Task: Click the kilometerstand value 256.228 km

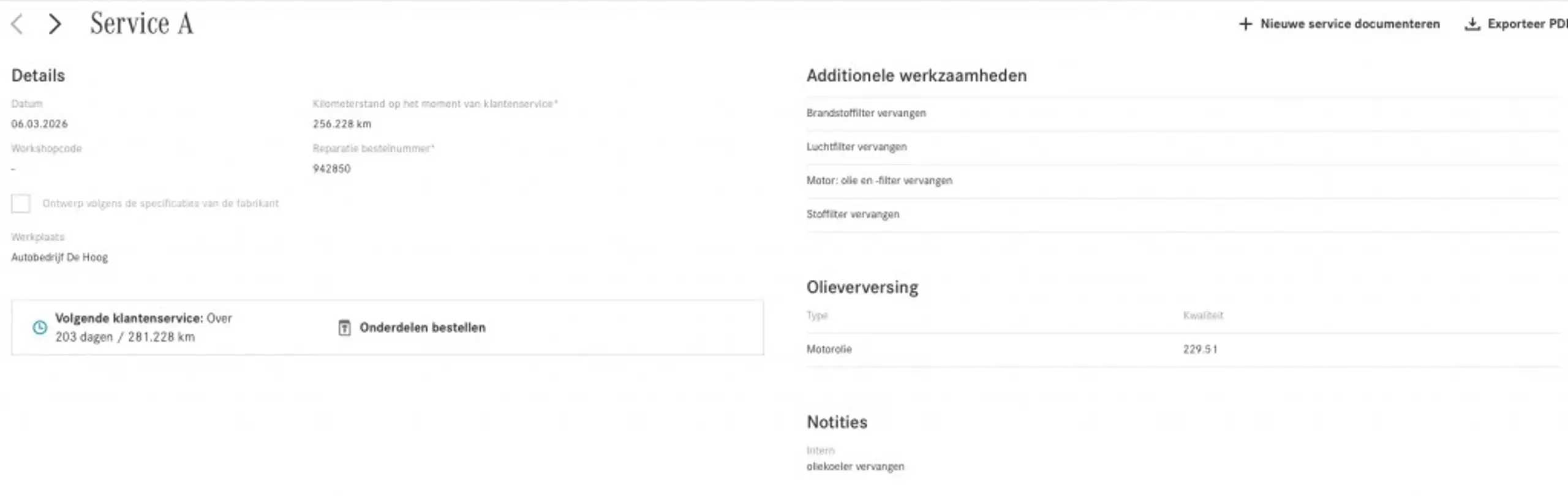Action: 342,124
